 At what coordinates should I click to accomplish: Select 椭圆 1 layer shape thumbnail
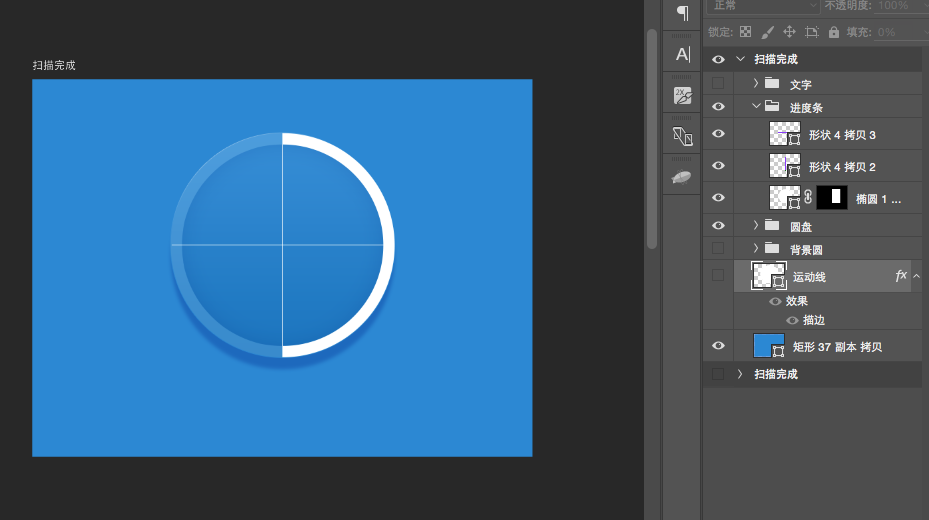click(x=784, y=197)
